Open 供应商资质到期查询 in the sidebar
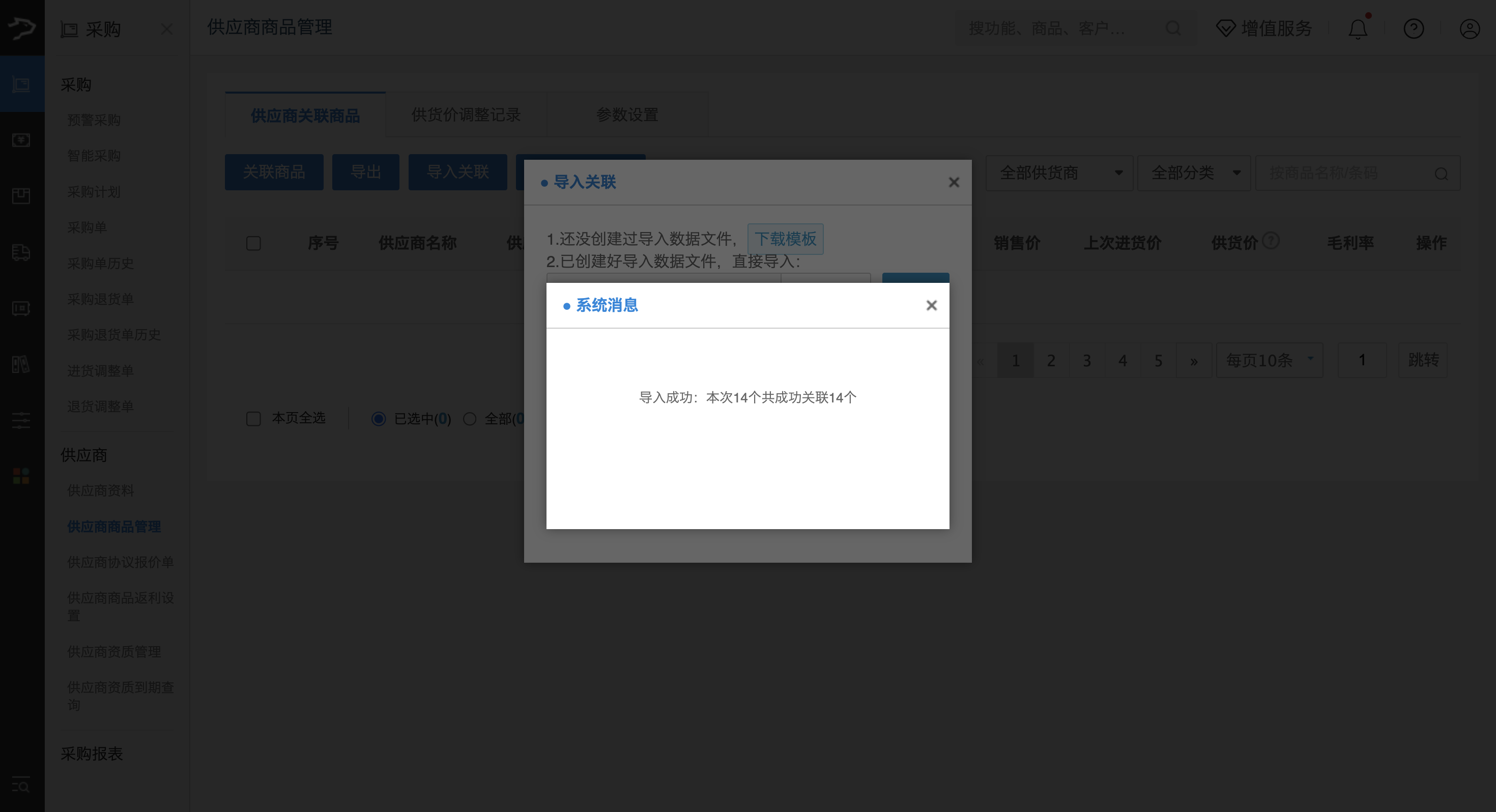This screenshot has height=812, width=1496. point(120,696)
